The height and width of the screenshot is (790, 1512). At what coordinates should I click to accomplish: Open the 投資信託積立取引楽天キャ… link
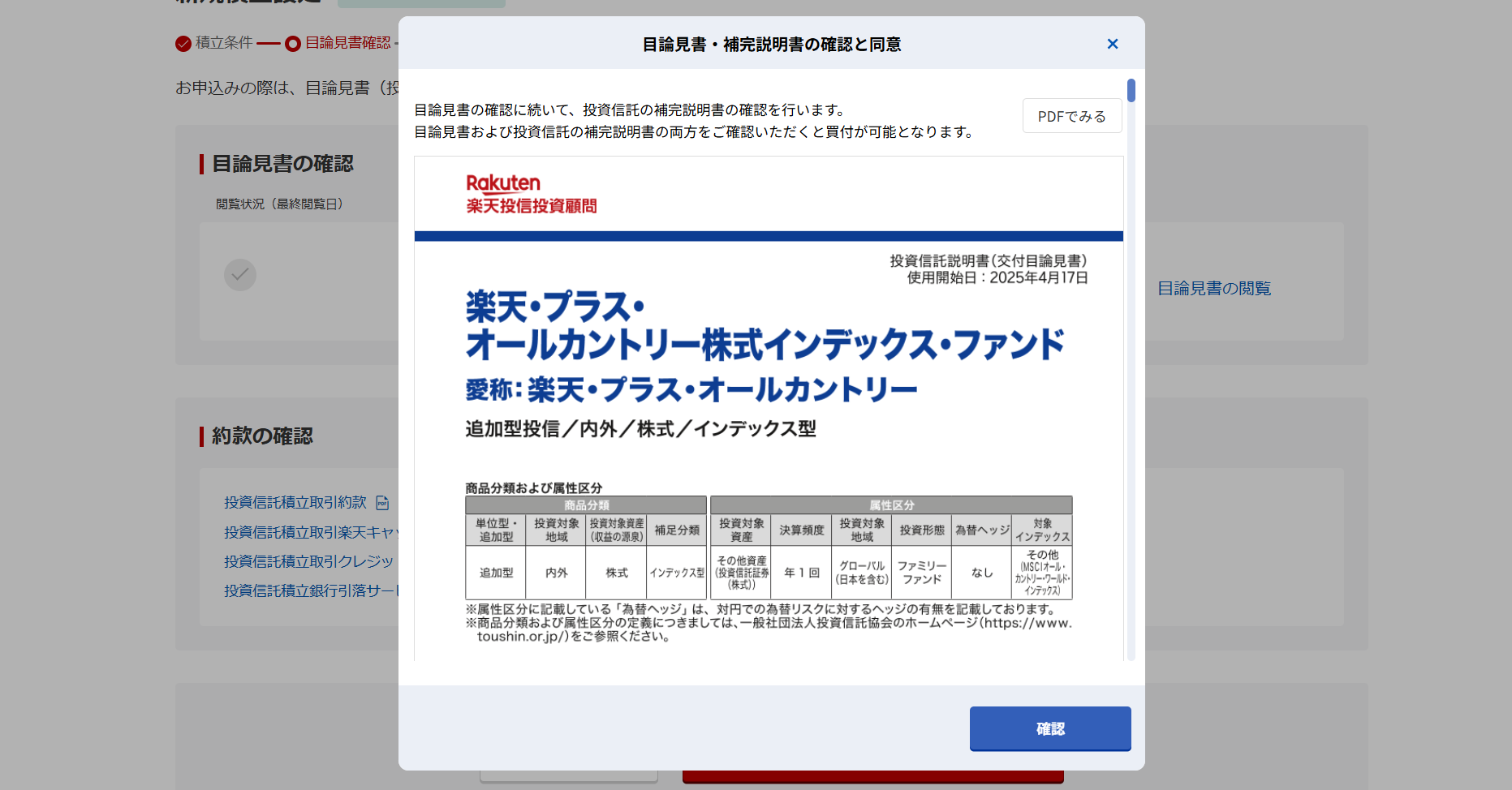click(x=311, y=532)
